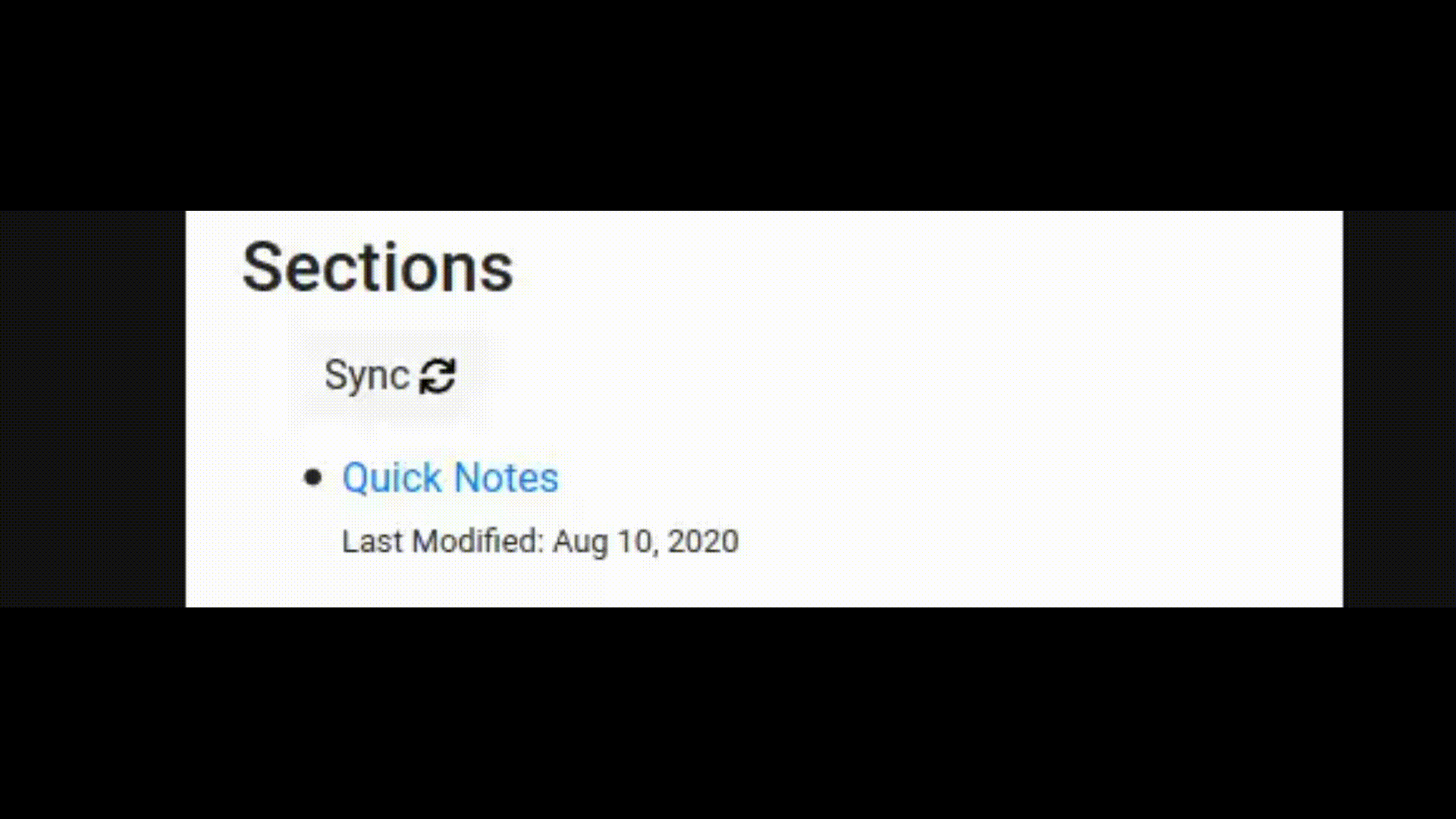Click the word "Quick" in the link

coord(391,478)
